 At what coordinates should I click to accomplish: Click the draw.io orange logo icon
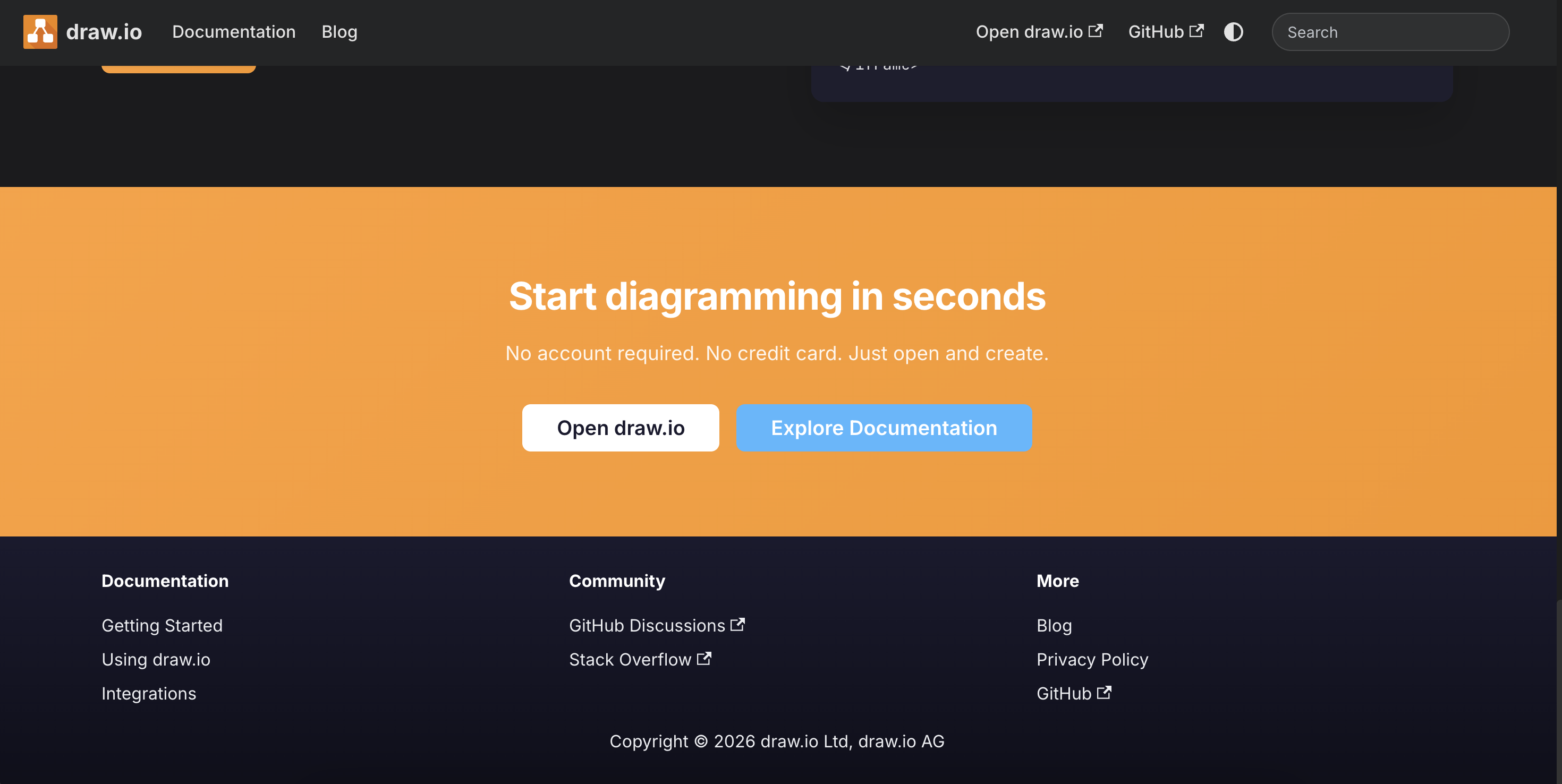(x=40, y=31)
